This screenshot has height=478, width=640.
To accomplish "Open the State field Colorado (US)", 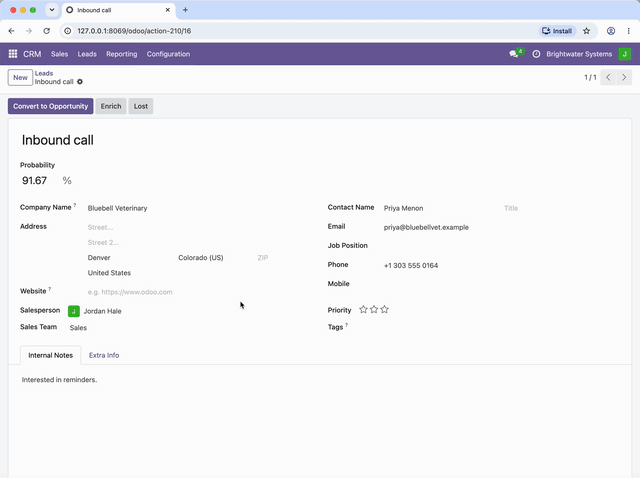I will point(213,258).
